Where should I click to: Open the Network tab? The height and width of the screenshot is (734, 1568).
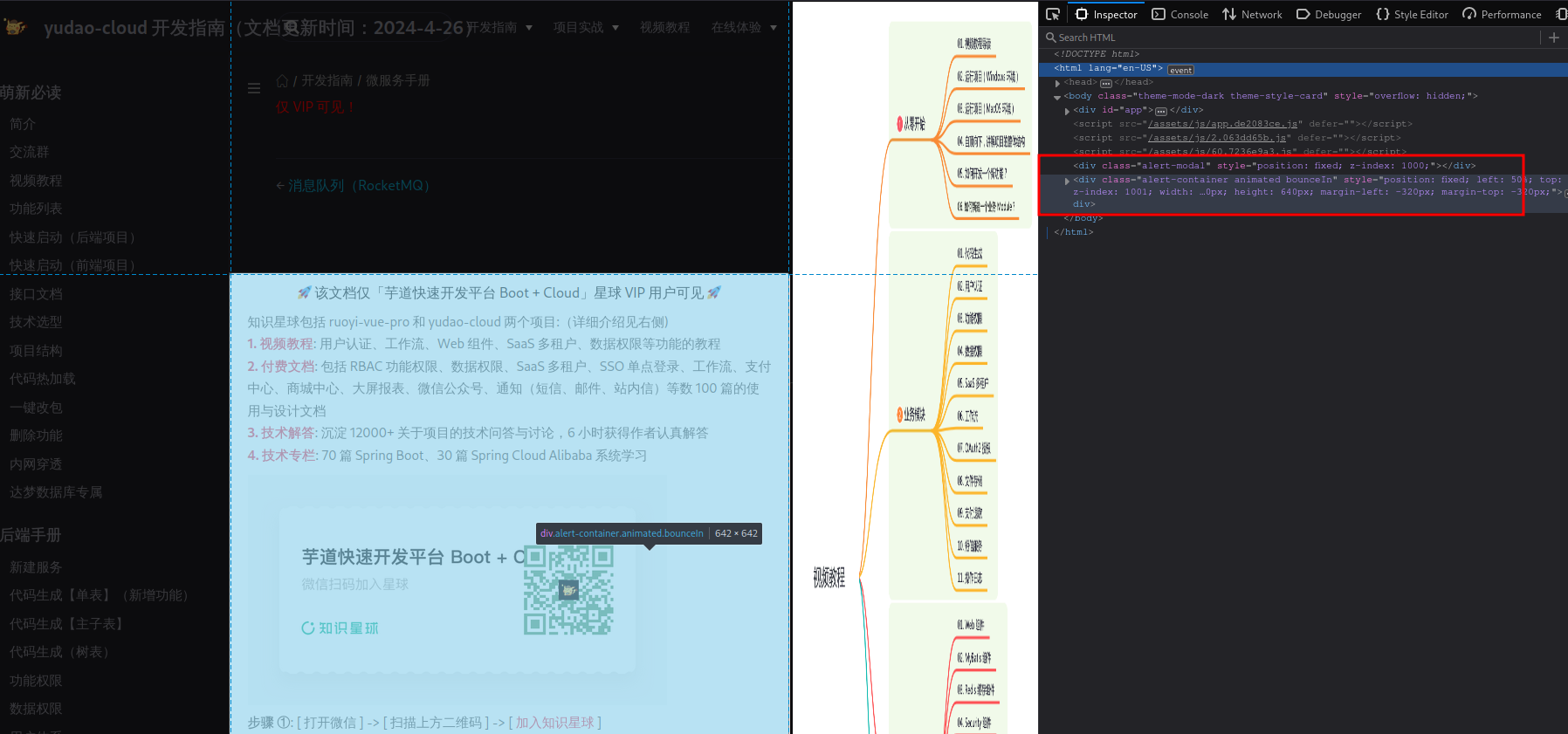[x=1252, y=14]
